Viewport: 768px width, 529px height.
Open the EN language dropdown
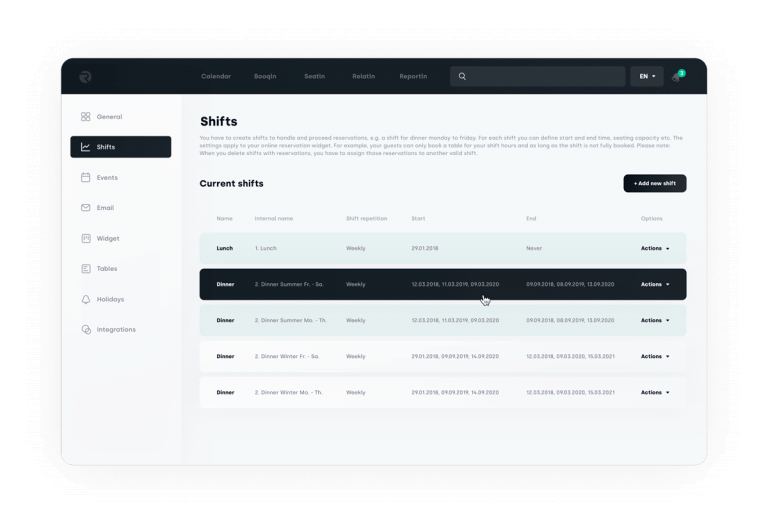click(x=647, y=76)
